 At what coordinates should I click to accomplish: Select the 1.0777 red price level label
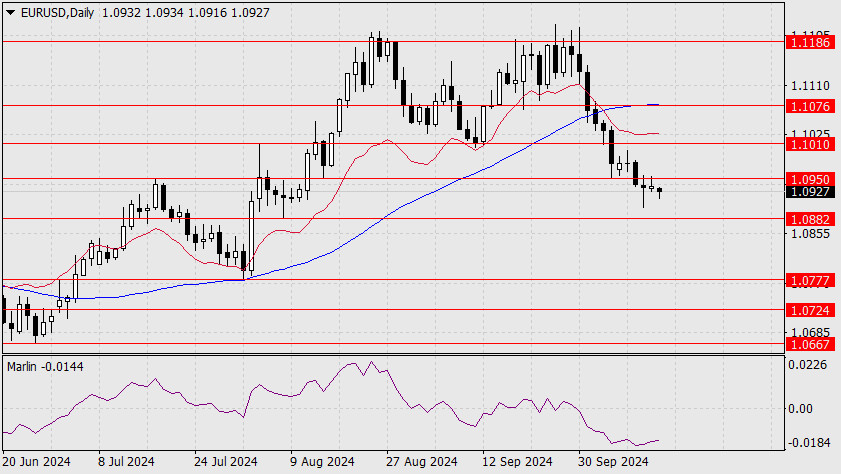point(810,280)
